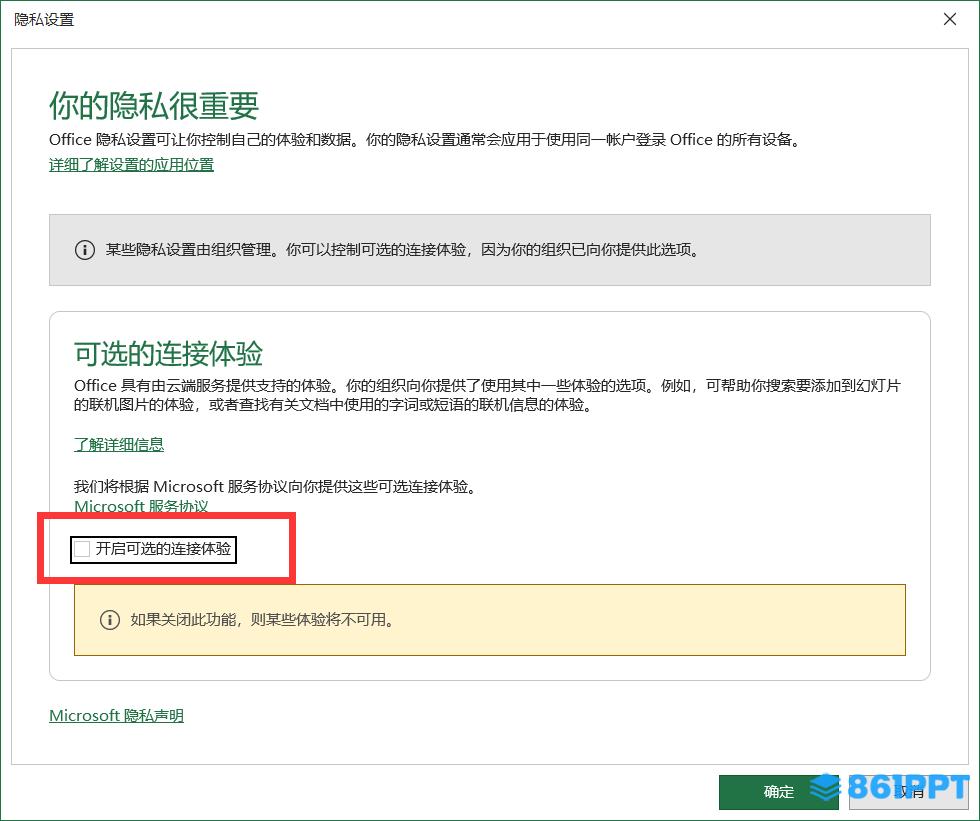Screen dimensions: 980x821
Task: Click the 如果关闭此功能，则某些体验将不可用 warning text
Action: pos(262,620)
